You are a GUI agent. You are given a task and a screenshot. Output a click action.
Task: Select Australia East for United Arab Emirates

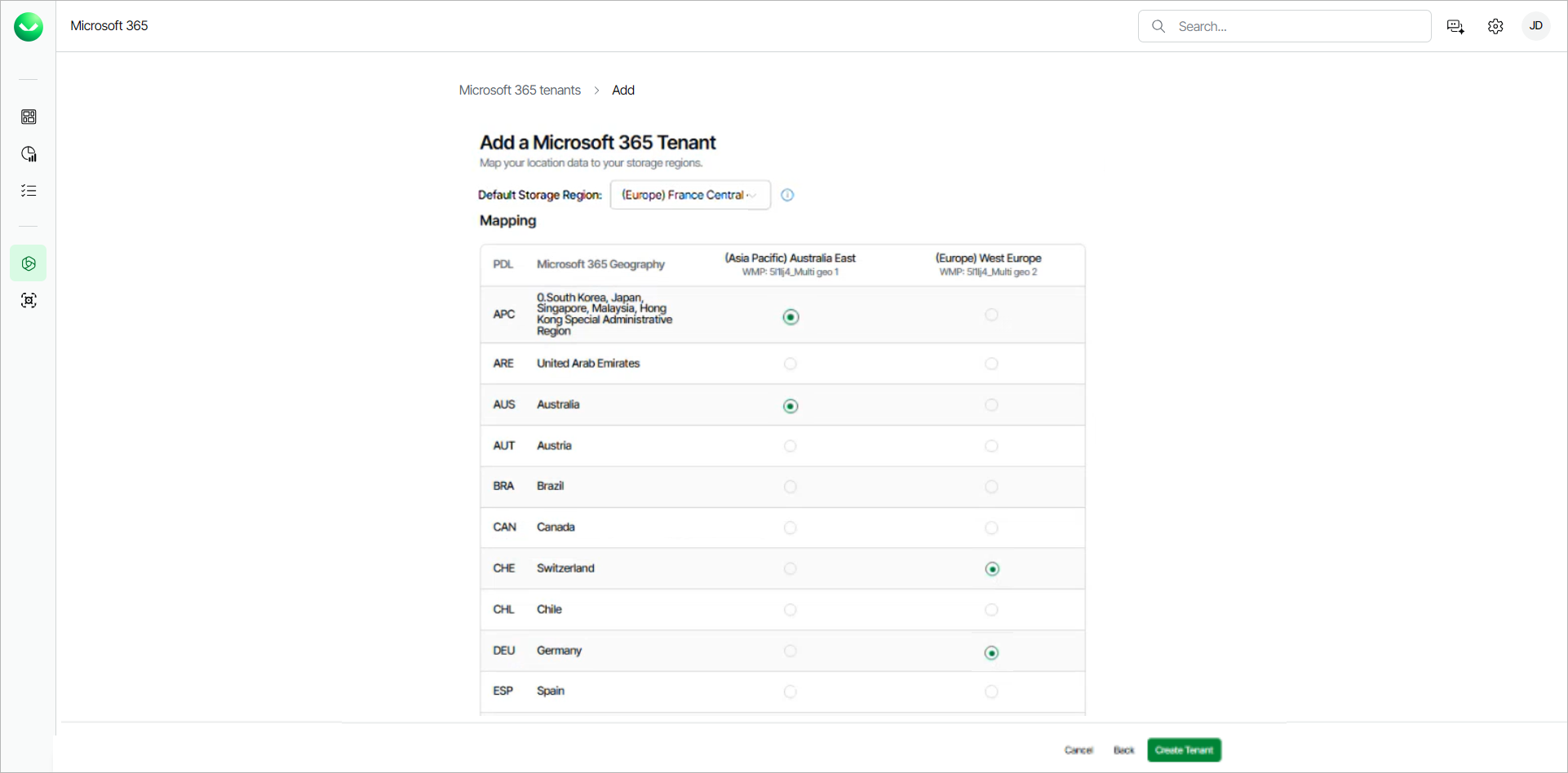click(791, 364)
